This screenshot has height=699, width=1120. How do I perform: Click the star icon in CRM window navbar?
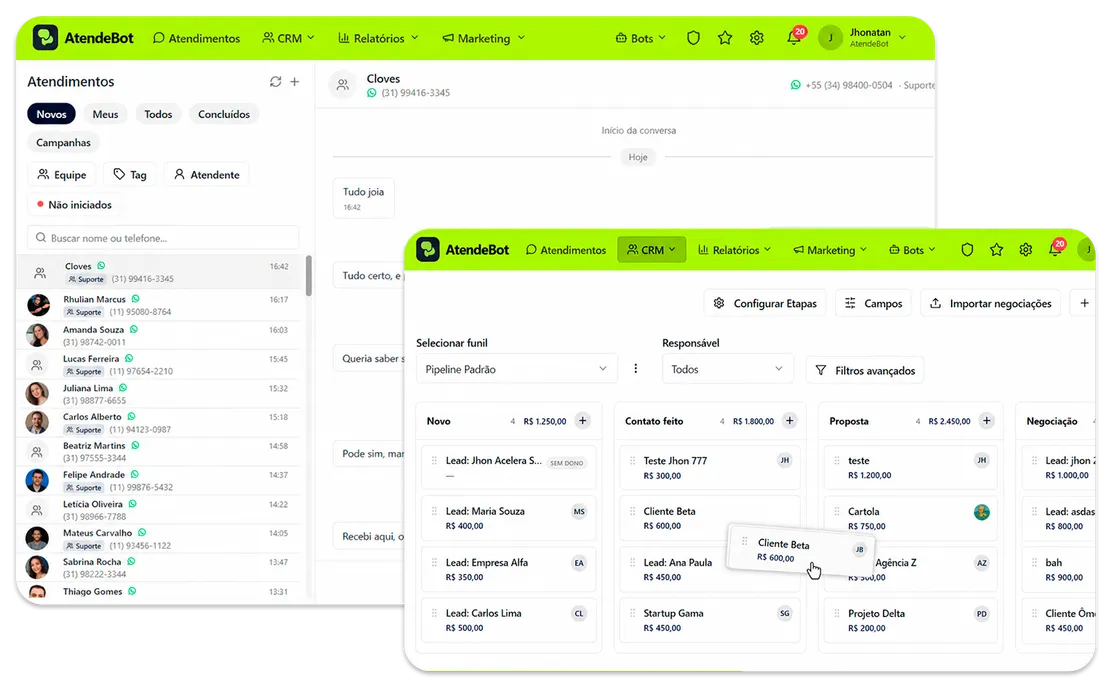coord(996,249)
